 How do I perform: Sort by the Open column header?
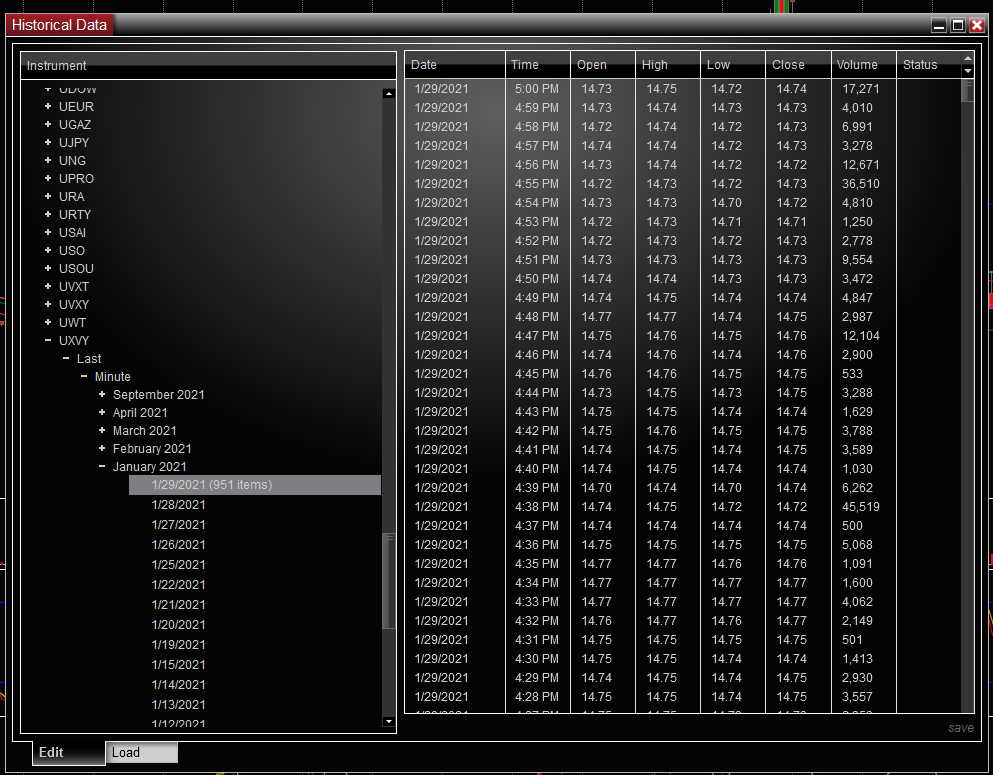tap(603, 65)
